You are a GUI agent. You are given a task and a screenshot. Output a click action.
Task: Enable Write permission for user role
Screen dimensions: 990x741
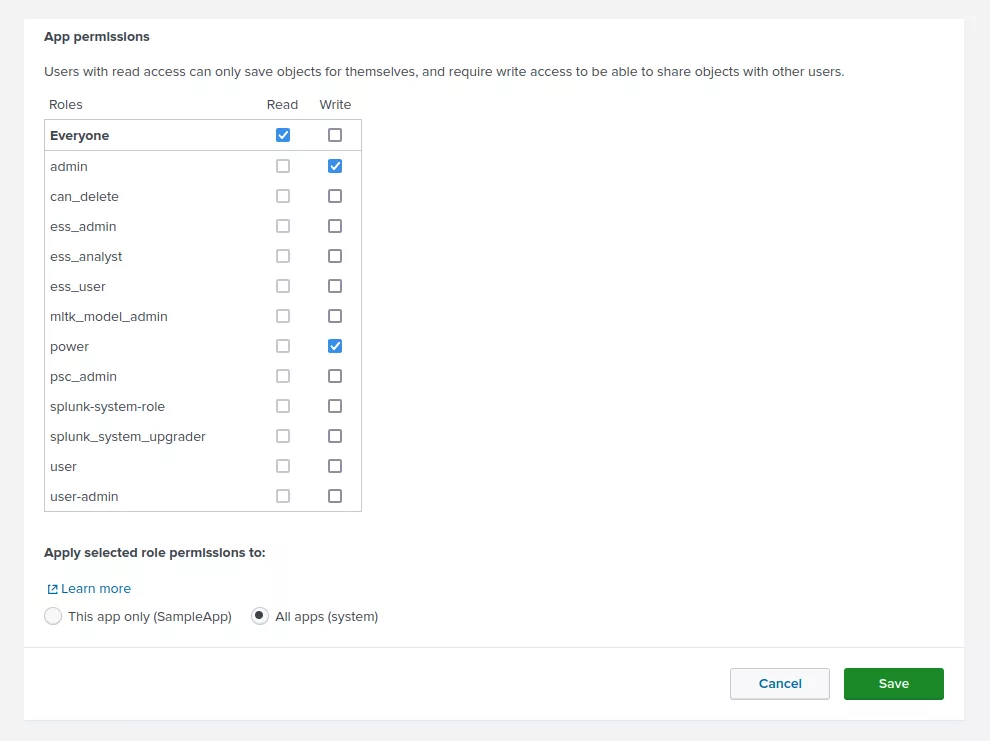(335, 466)
